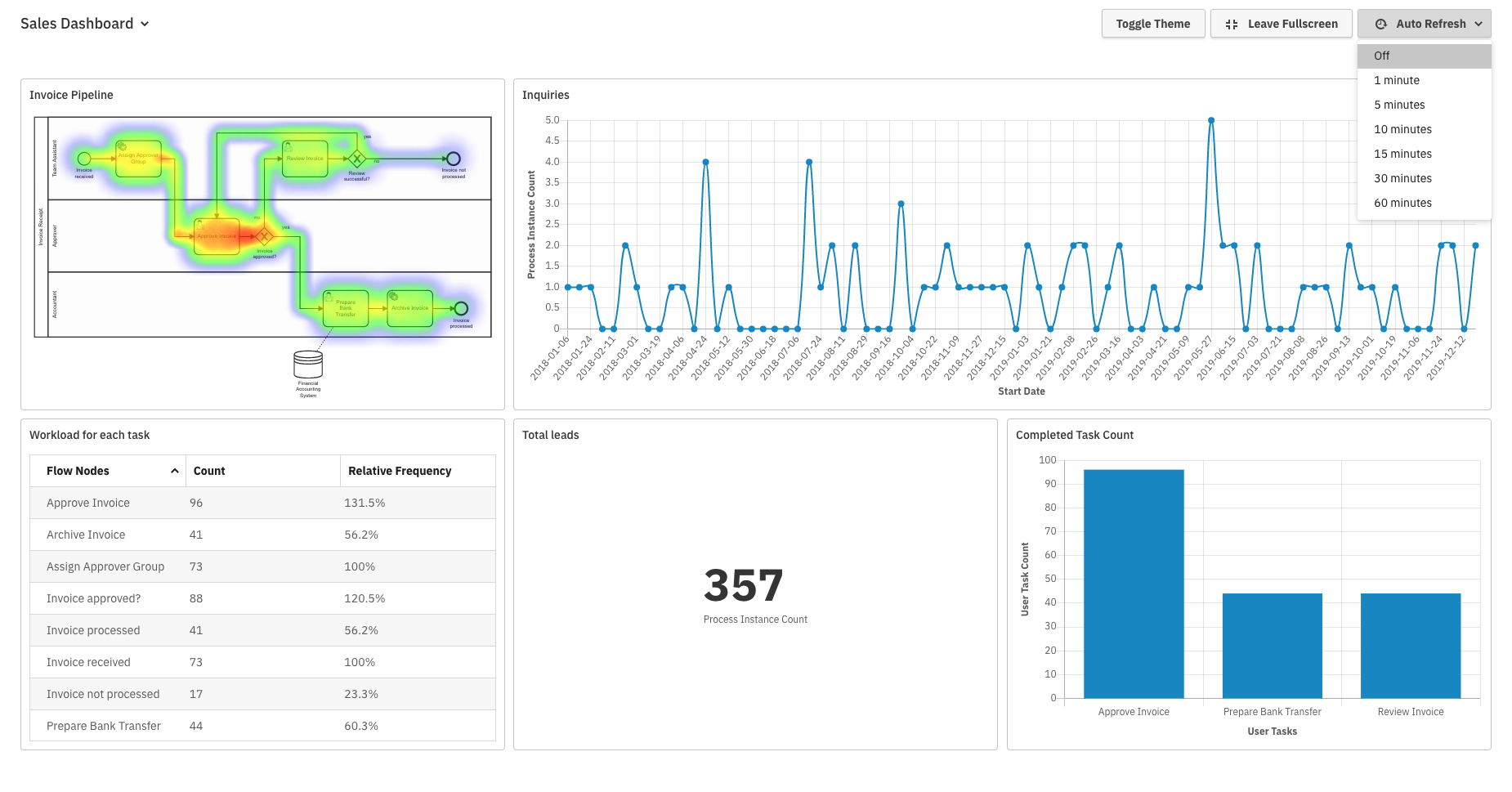Screen dimensions: 1512x792
Task: Click the 'Invoice processed' end event circle
Action: click(461, 308)
